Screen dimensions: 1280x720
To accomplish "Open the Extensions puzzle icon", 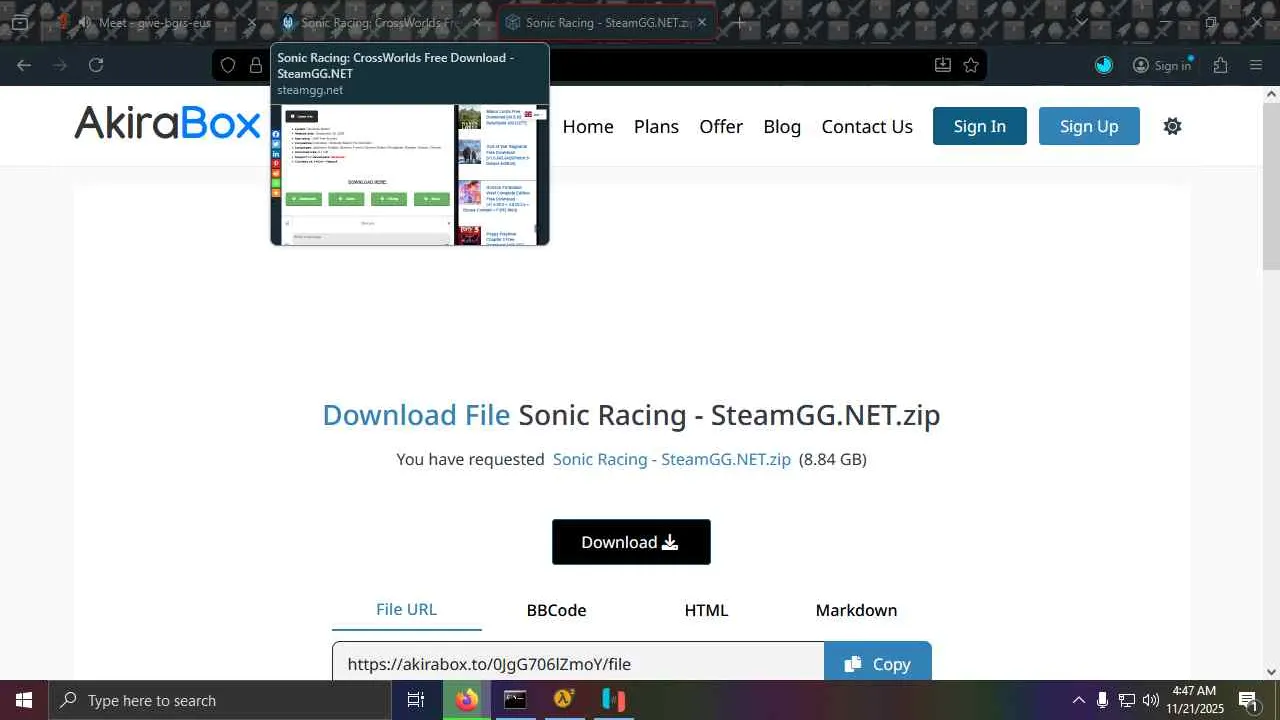I will [x=1220, y=65].
